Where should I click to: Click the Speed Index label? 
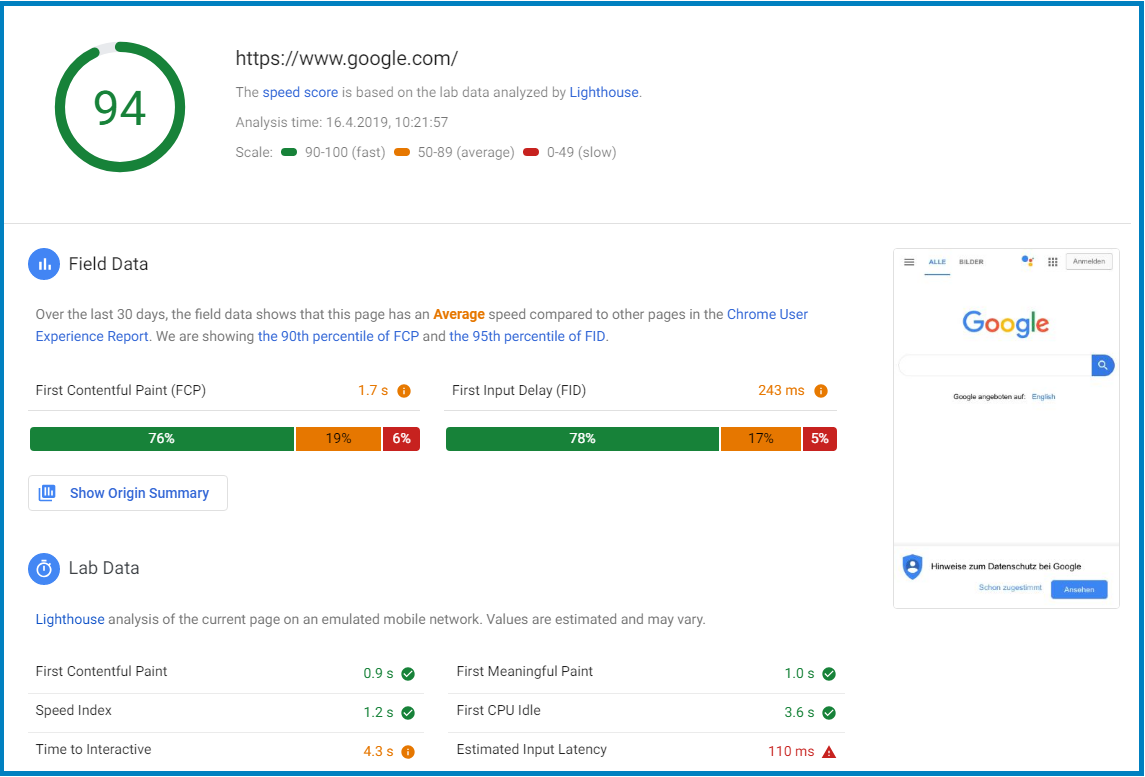coord(74,711)
